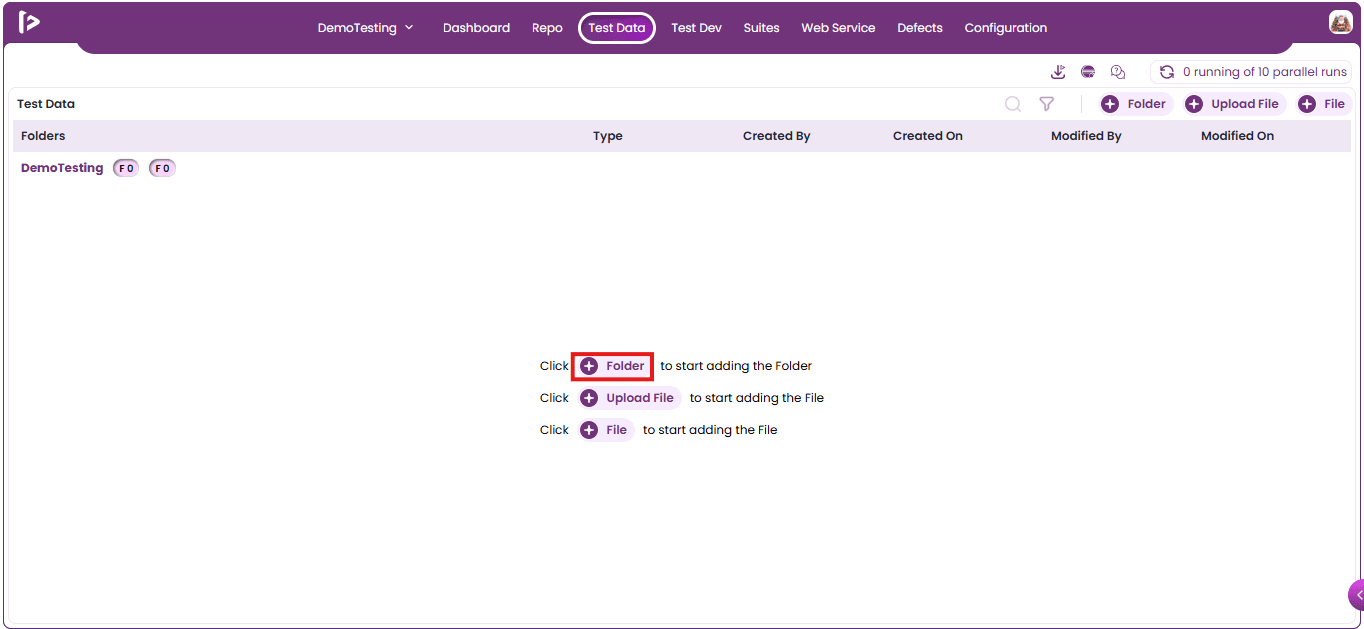Screen dimensions: 1364x629
Task: Click text 'to start adding the Folder'
Action: [x=736, y=366]
